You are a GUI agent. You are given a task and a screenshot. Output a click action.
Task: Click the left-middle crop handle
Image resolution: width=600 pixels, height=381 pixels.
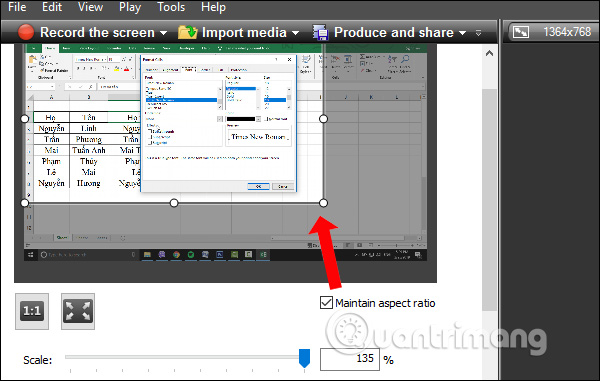24,119
